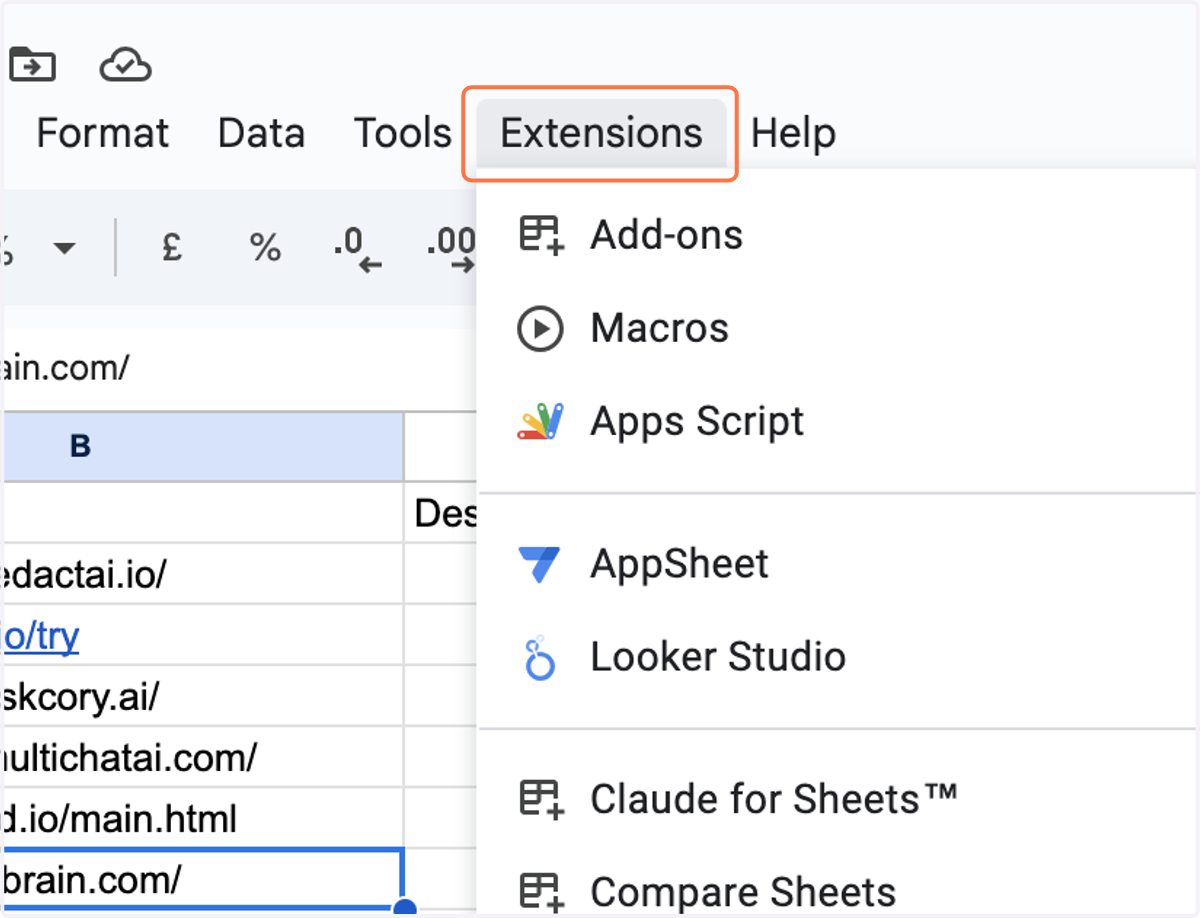Viewport: 1200px width, 918px height.
Task: Select Macros menu entry
Action: [x=838, y=328]
